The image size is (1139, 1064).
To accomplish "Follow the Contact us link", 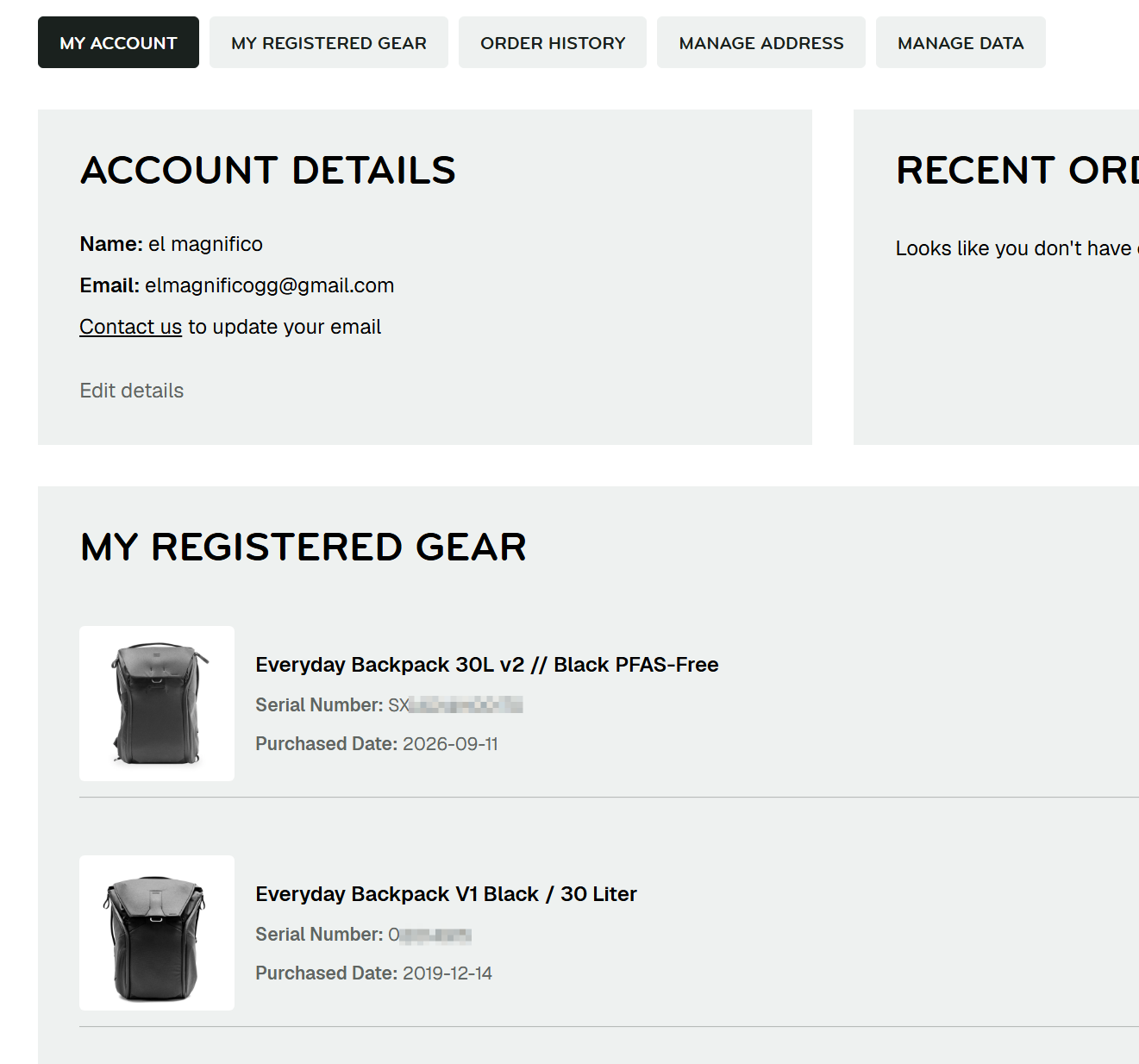I will pyautogui.click(x=130, y=327).
